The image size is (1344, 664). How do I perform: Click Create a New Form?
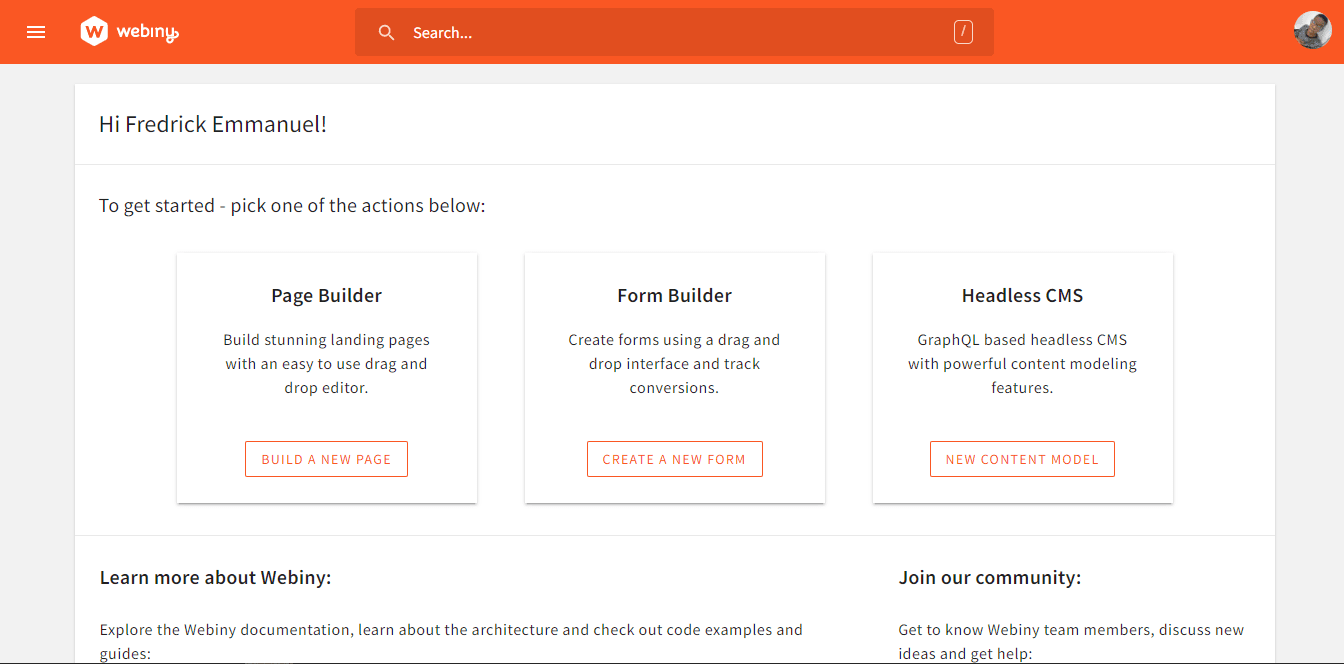tap(675, 458)
